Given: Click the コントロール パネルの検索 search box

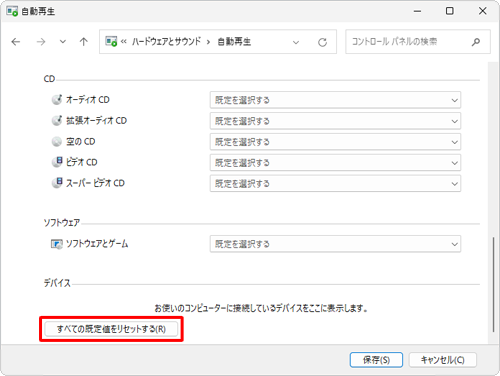Looking at the screenshot, I should (418, 42).
